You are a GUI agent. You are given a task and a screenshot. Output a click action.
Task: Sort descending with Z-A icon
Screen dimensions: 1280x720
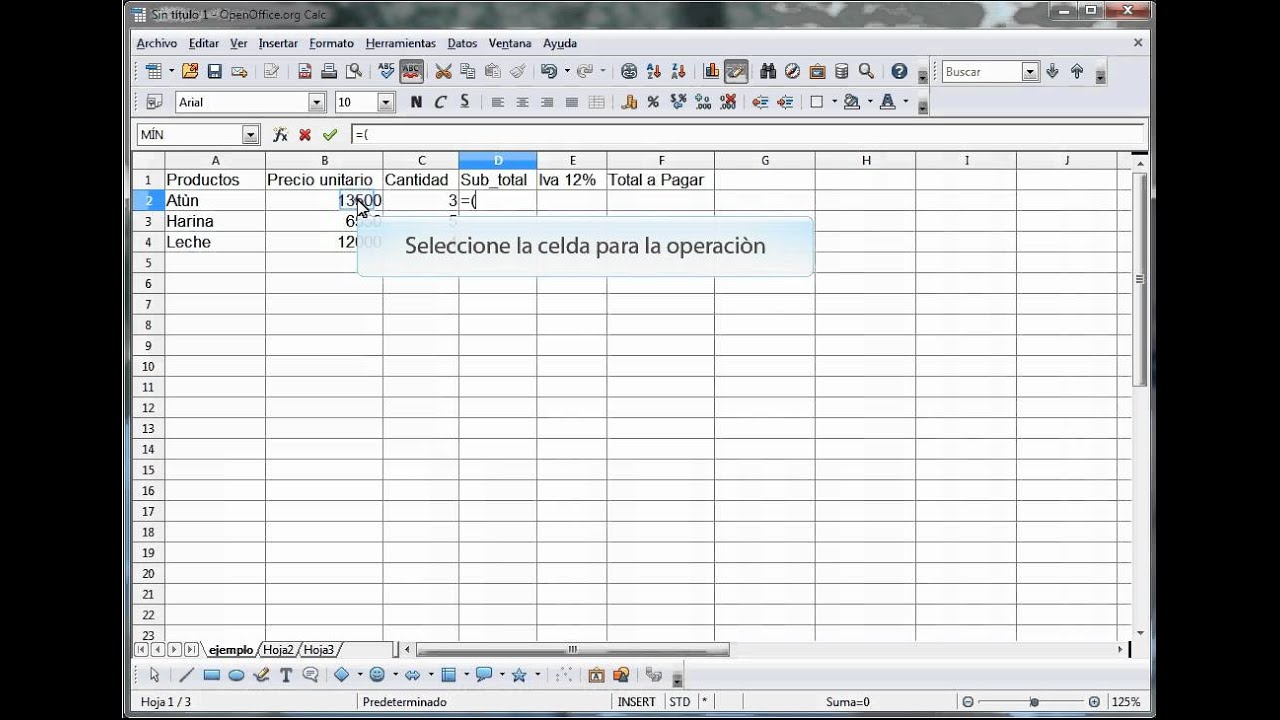click(679, 71)
